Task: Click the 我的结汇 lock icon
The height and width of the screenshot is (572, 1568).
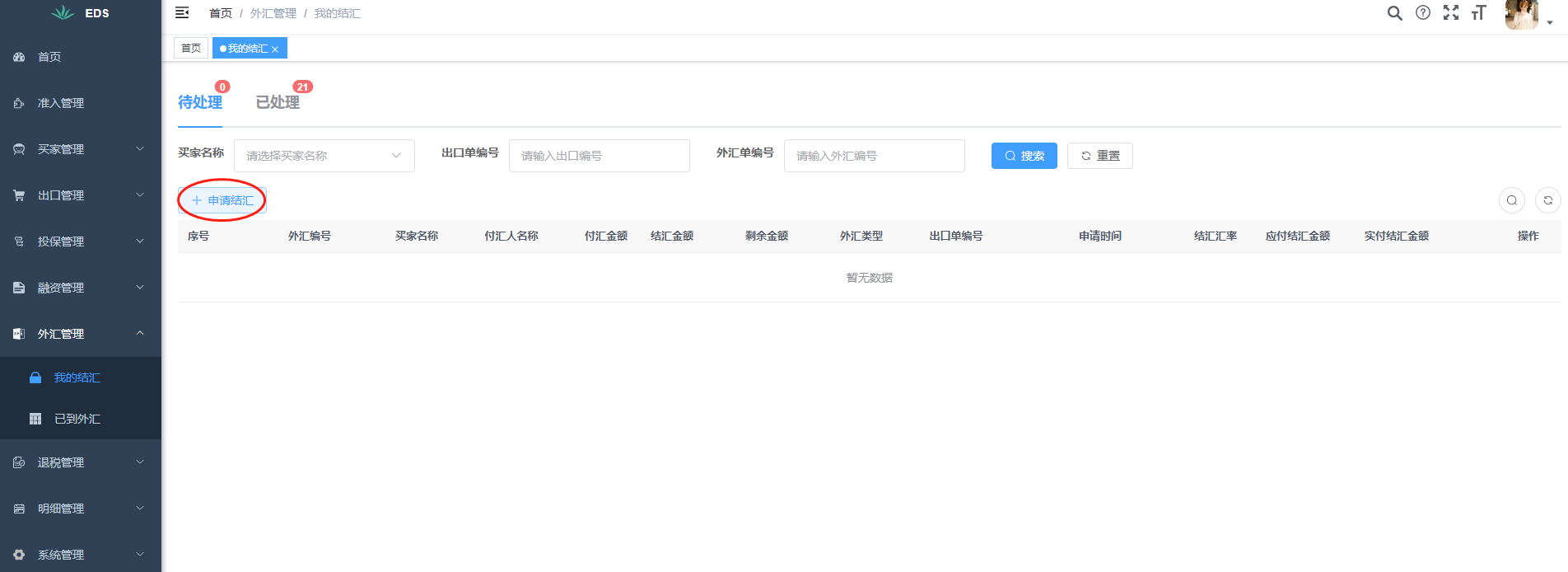Action: [x=35, y=377]
